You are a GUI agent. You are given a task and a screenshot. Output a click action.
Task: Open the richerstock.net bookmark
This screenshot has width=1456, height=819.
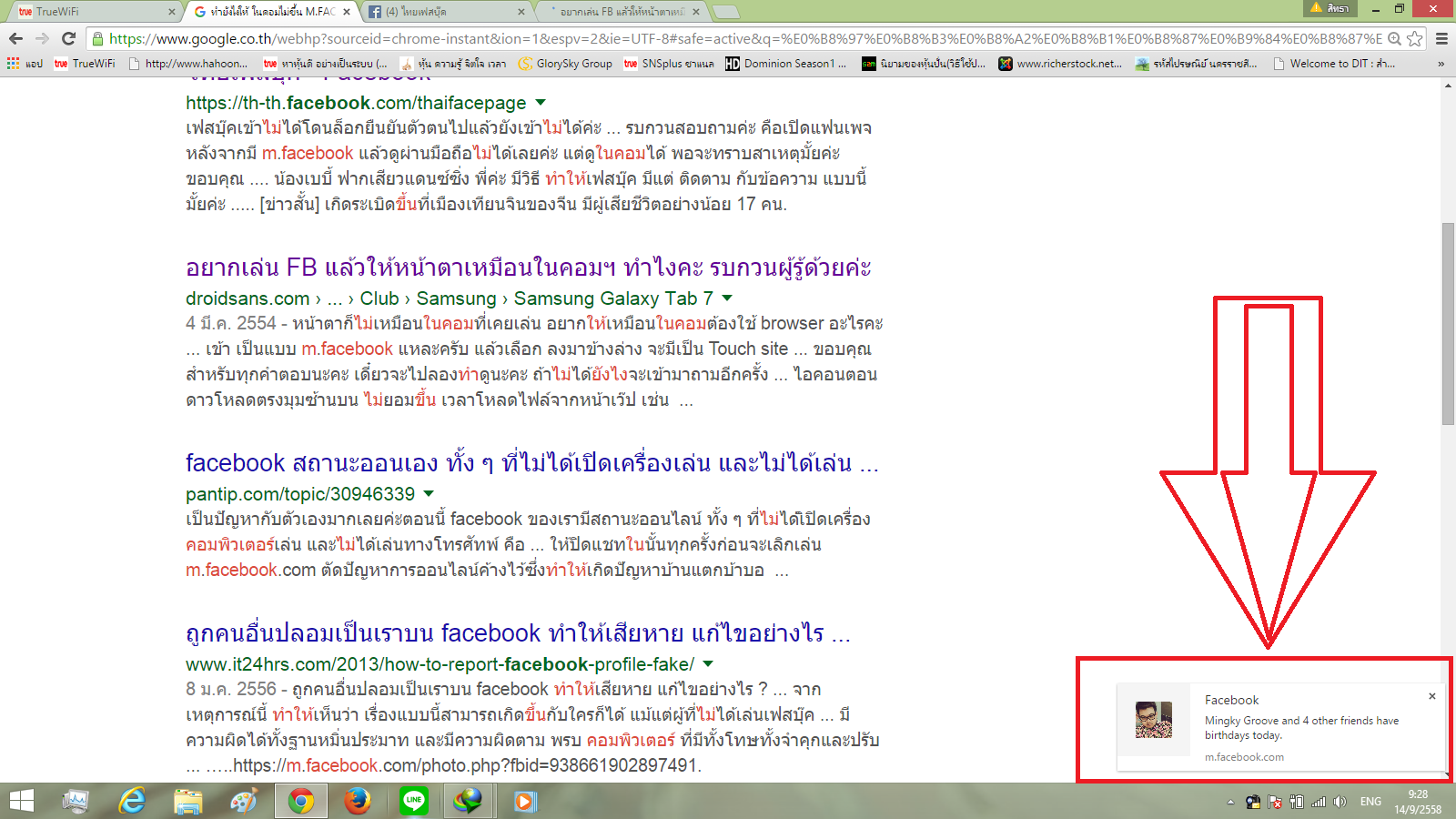pyautogui.click(x=1060, y=64)
